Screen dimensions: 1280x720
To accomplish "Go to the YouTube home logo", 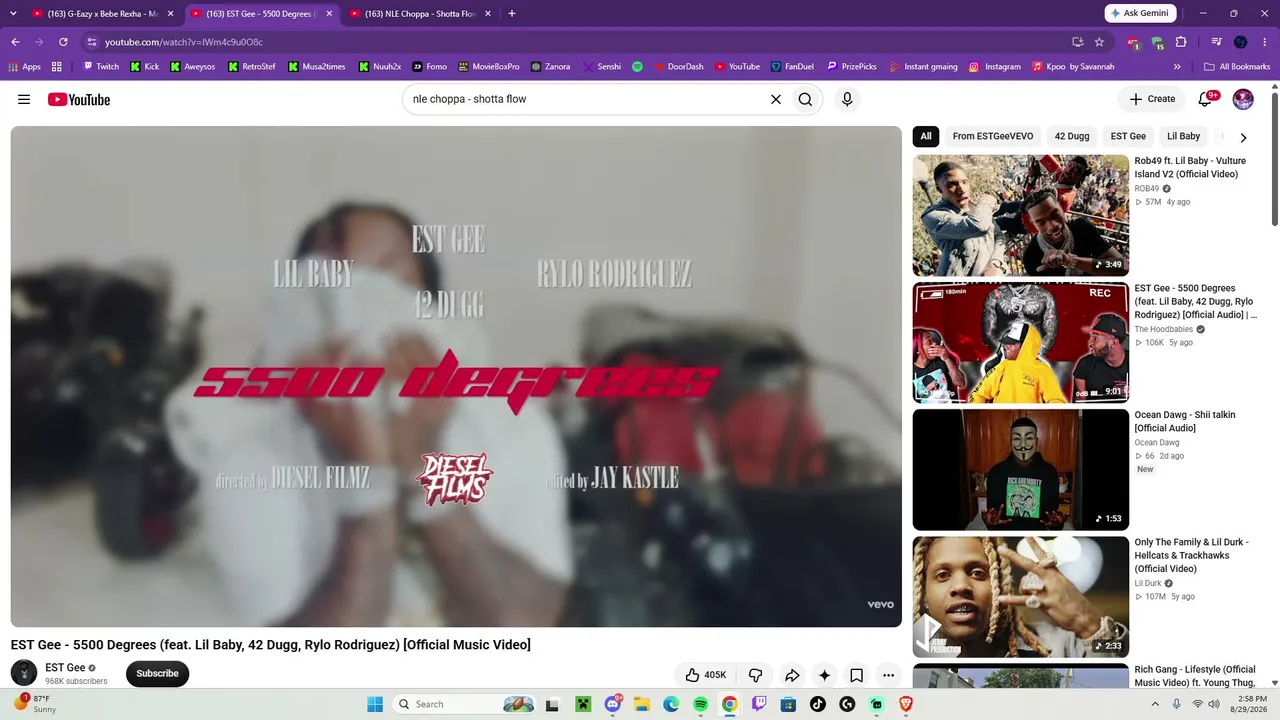I will tap(79, 99).
